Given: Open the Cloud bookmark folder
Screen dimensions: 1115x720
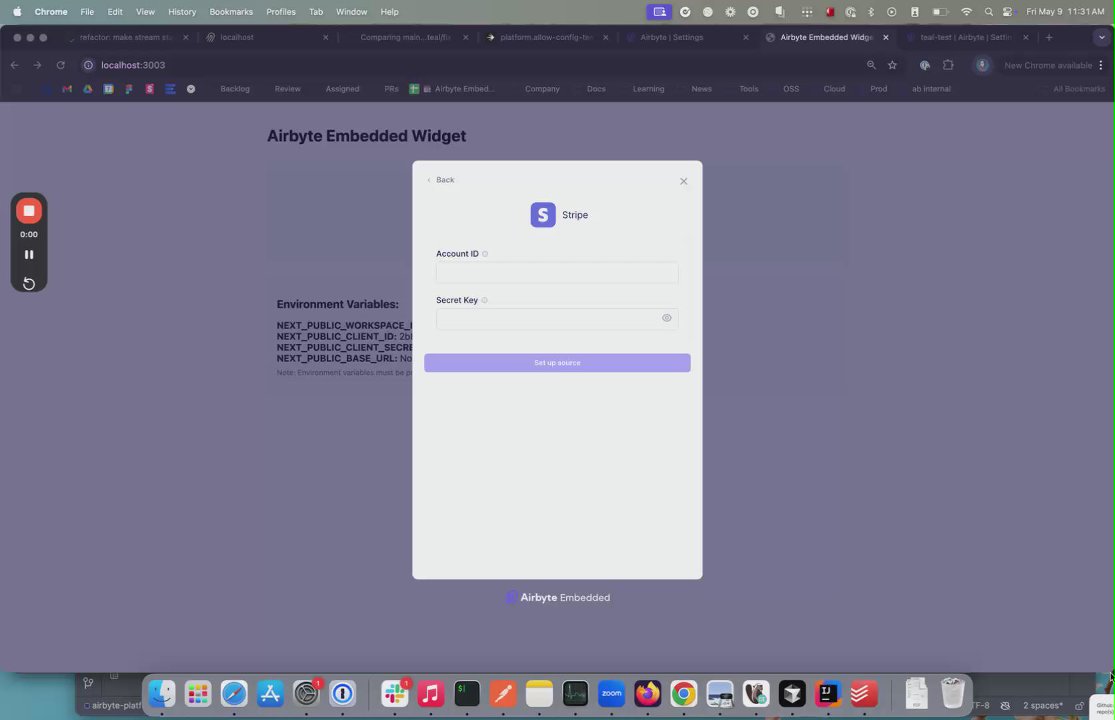Looking at the screenshot, I should click(834, 89).
